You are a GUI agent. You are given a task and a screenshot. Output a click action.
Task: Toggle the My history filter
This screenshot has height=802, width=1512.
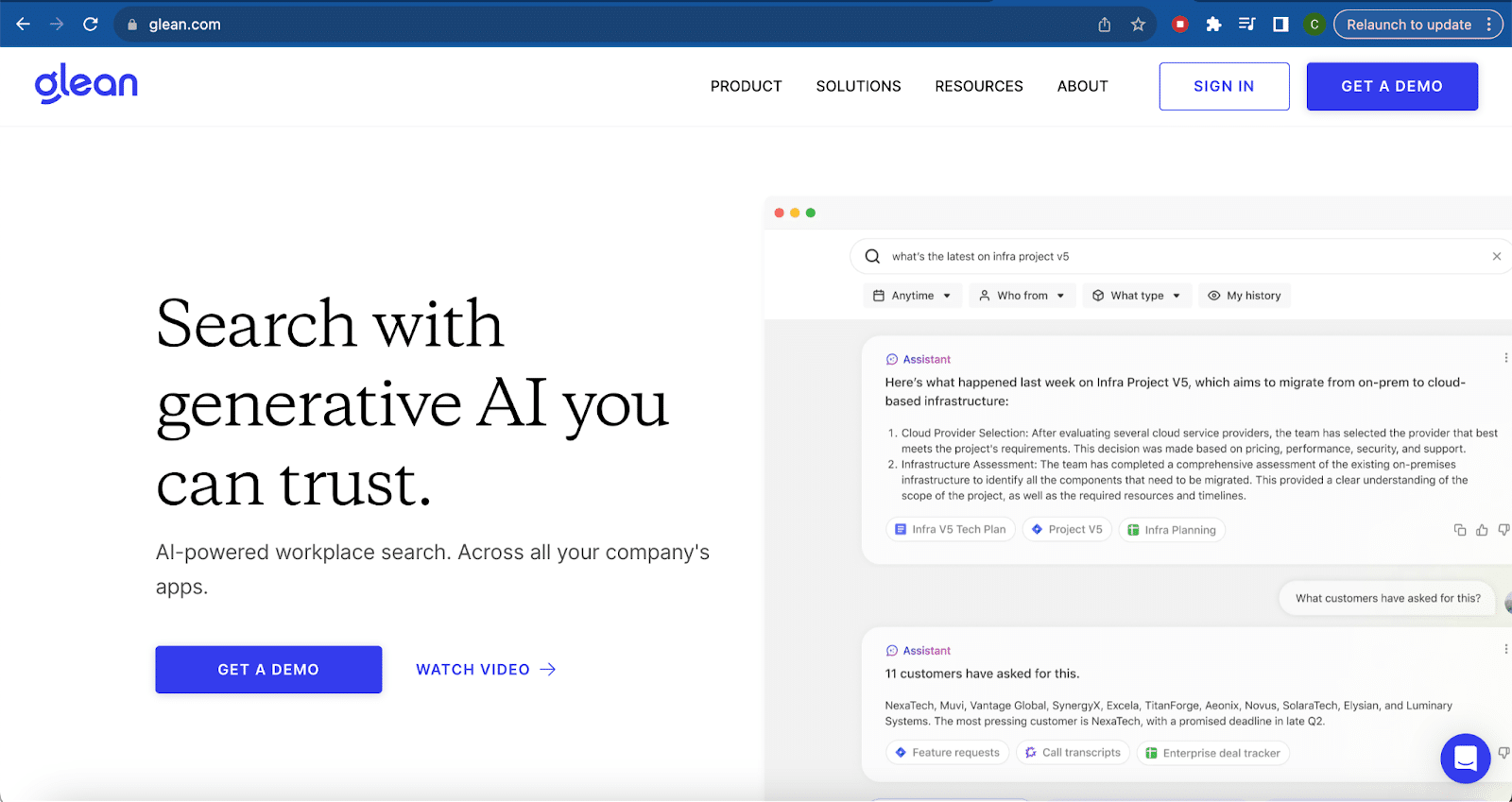click(x=1244, y=296)
